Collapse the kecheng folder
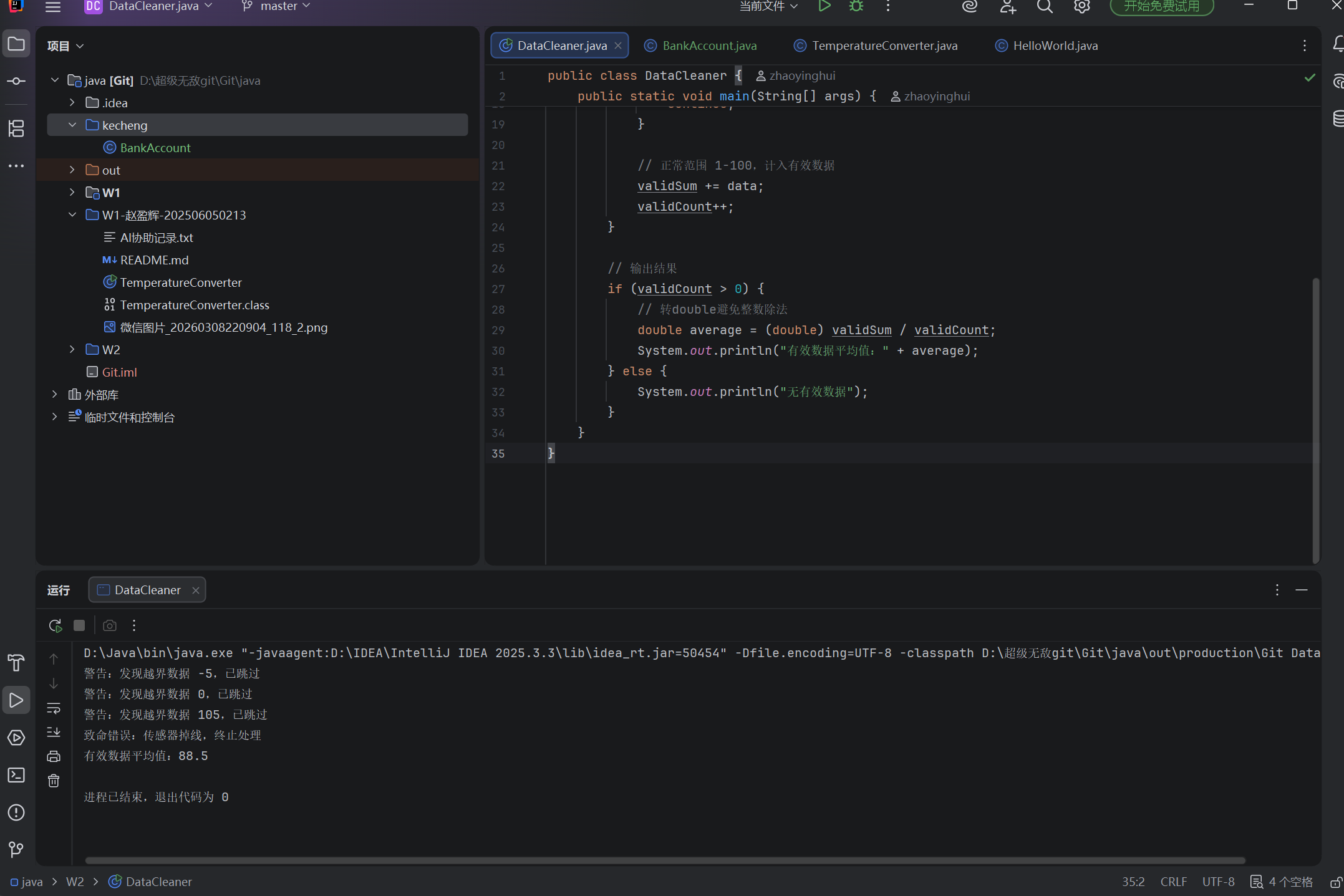The image size is (1344, 896). click(x=72, y=125)
